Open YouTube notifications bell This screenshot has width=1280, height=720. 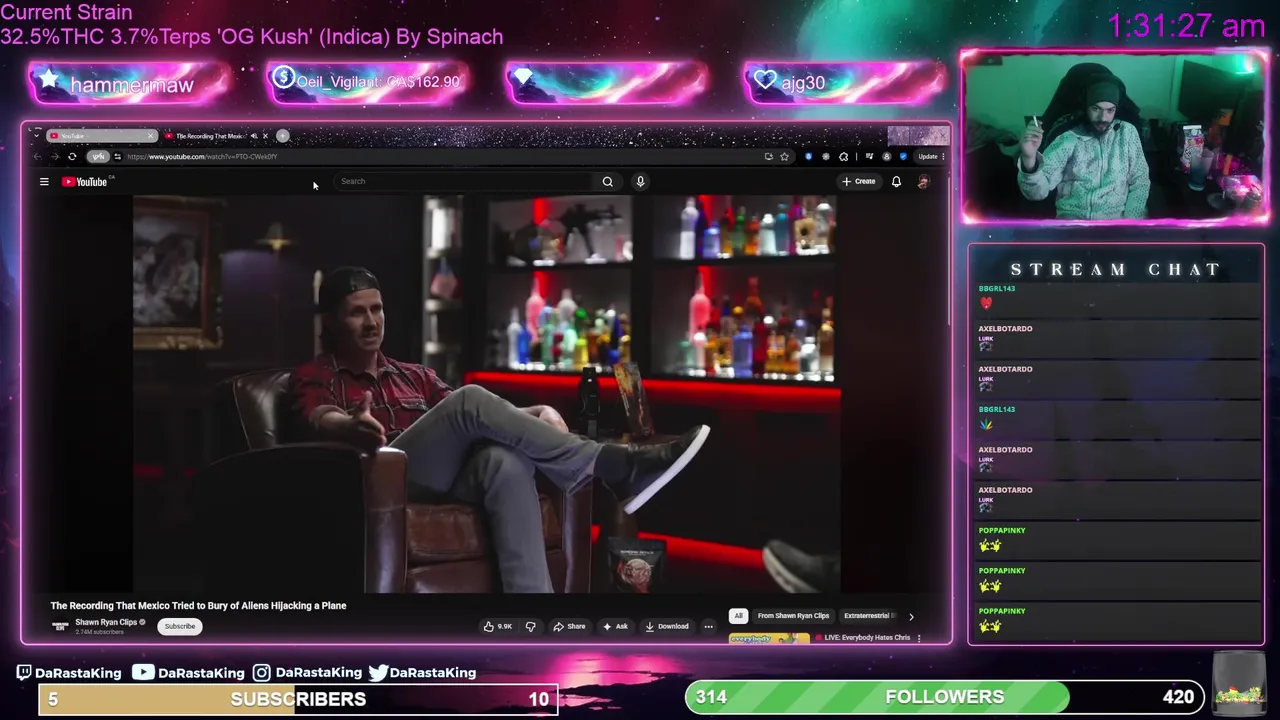(x=896, y=181)
